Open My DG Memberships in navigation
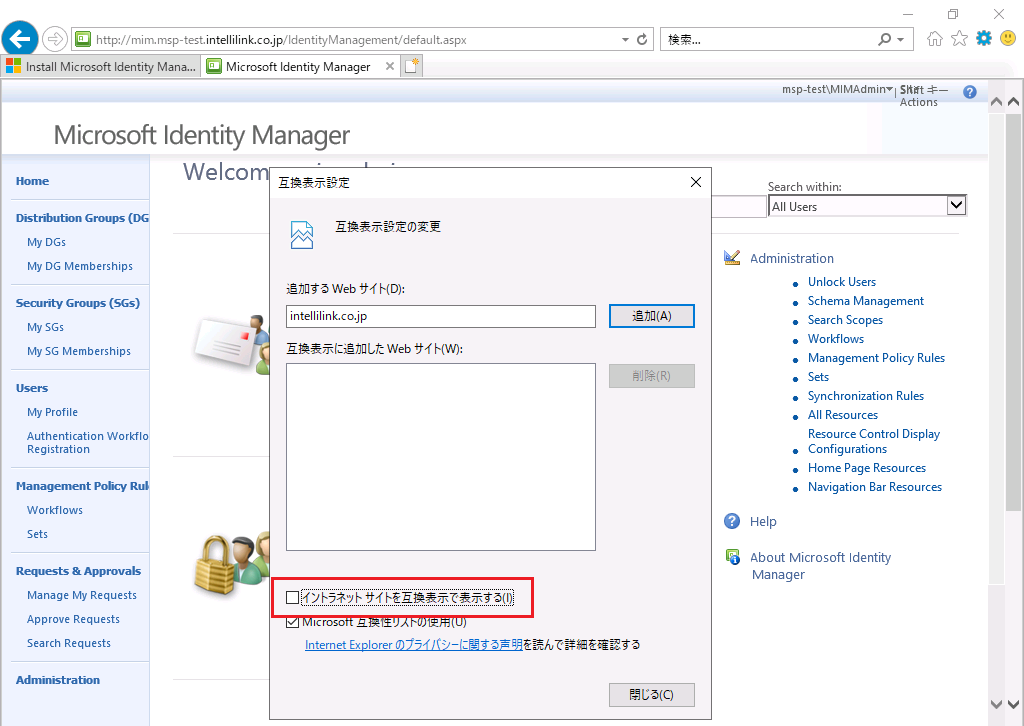Viewport: 1024px width, 726px height. 80,266
